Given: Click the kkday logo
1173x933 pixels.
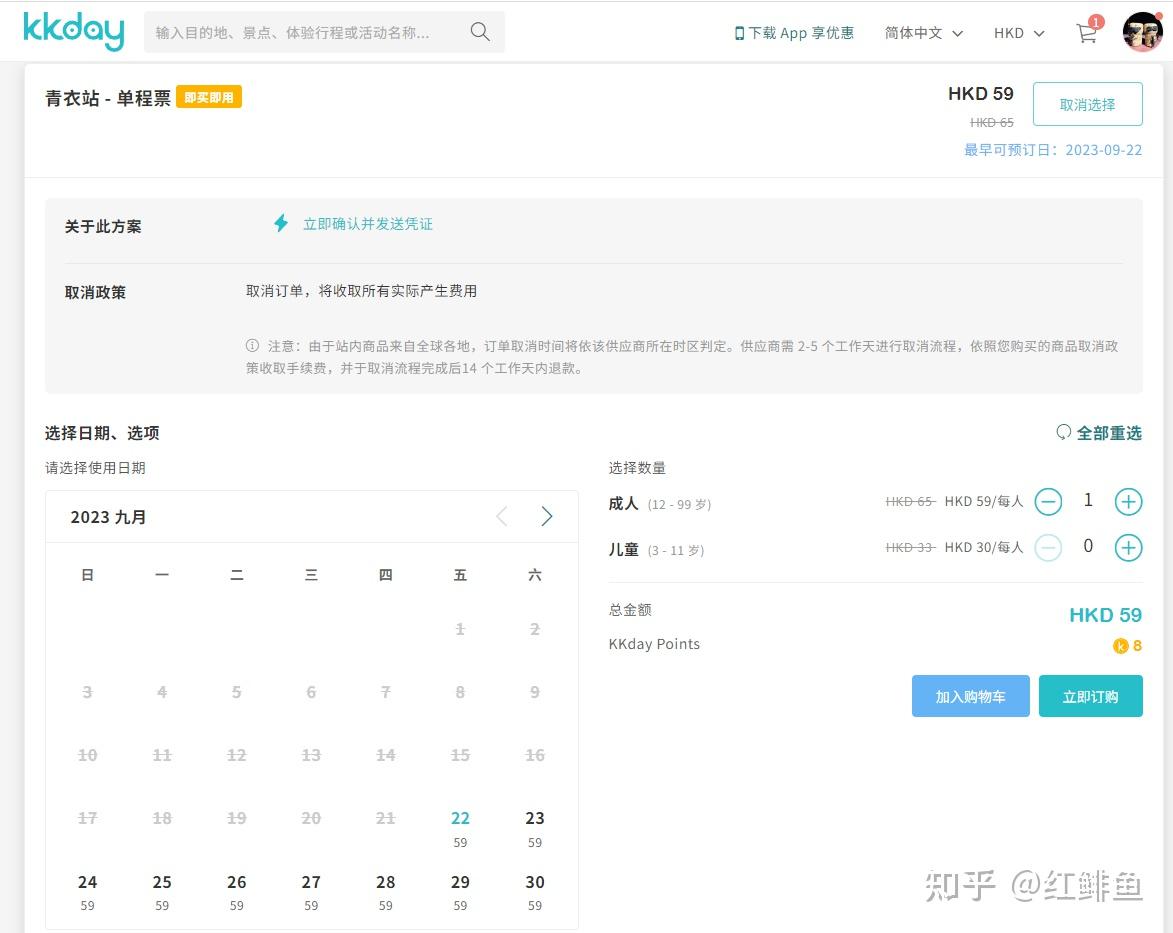Looking at the screenshot, I should coord(73,31).
